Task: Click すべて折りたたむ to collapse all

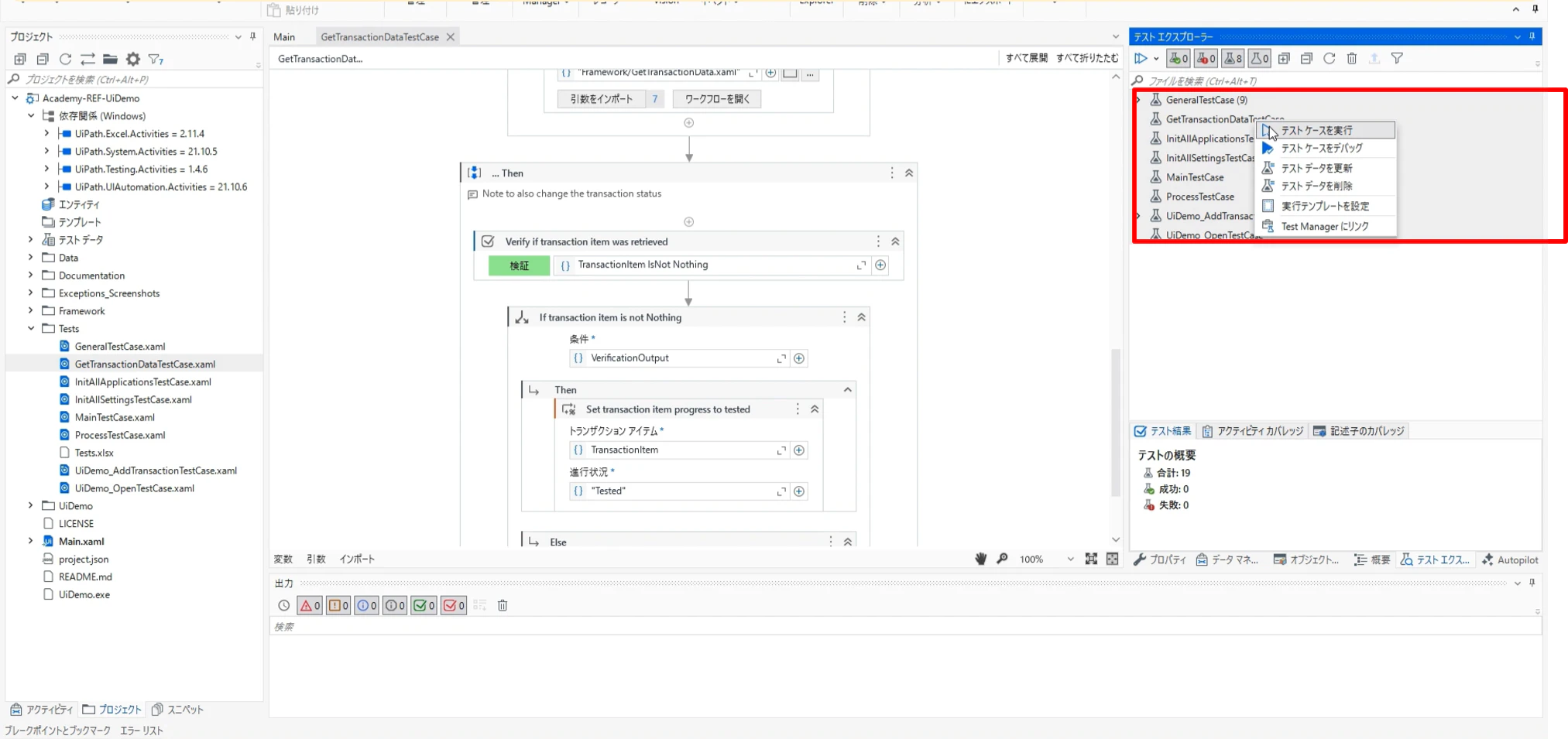Action: pos(1087,58)
